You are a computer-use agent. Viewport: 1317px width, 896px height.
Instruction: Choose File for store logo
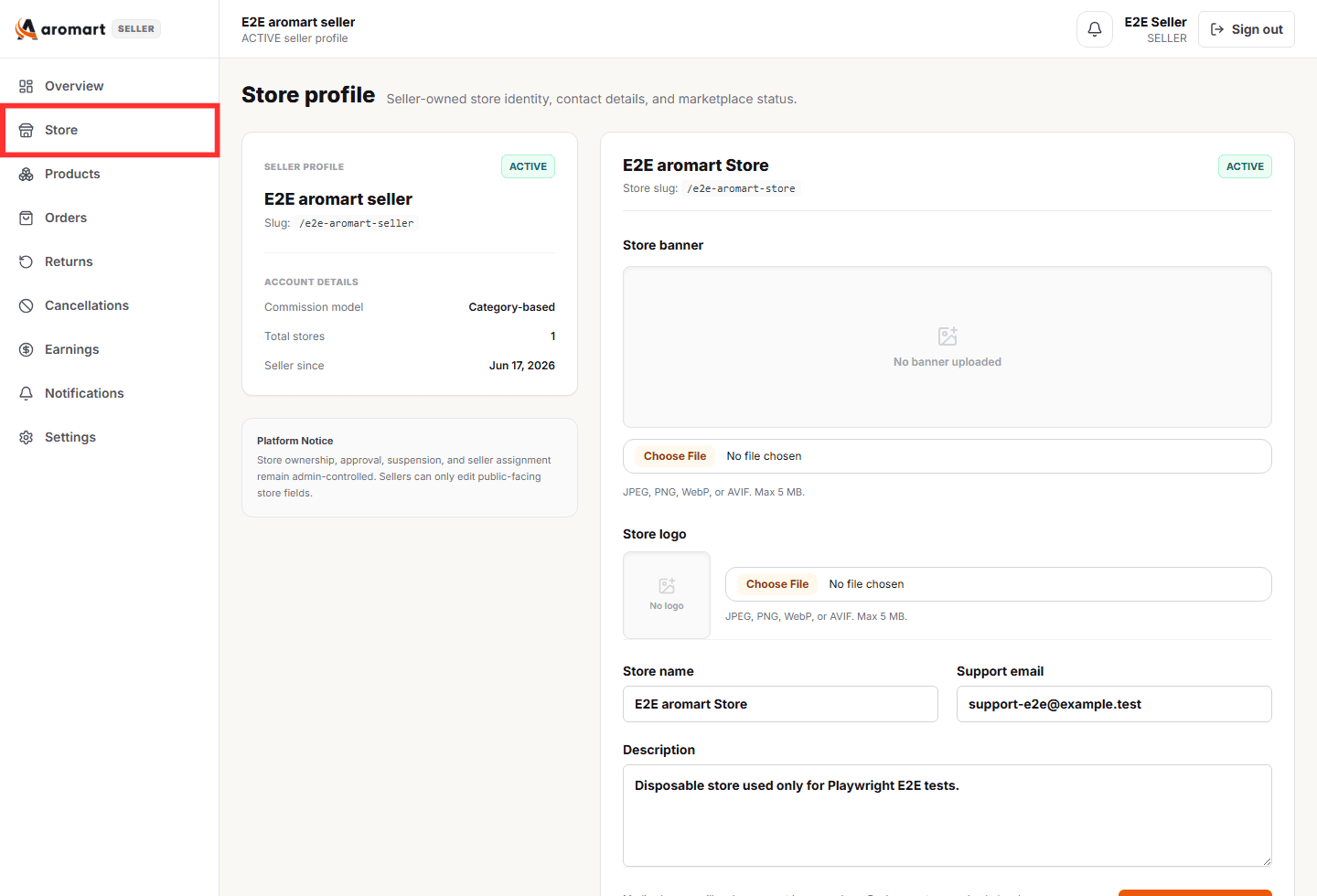pyautogui.click(x=777, y=584)
